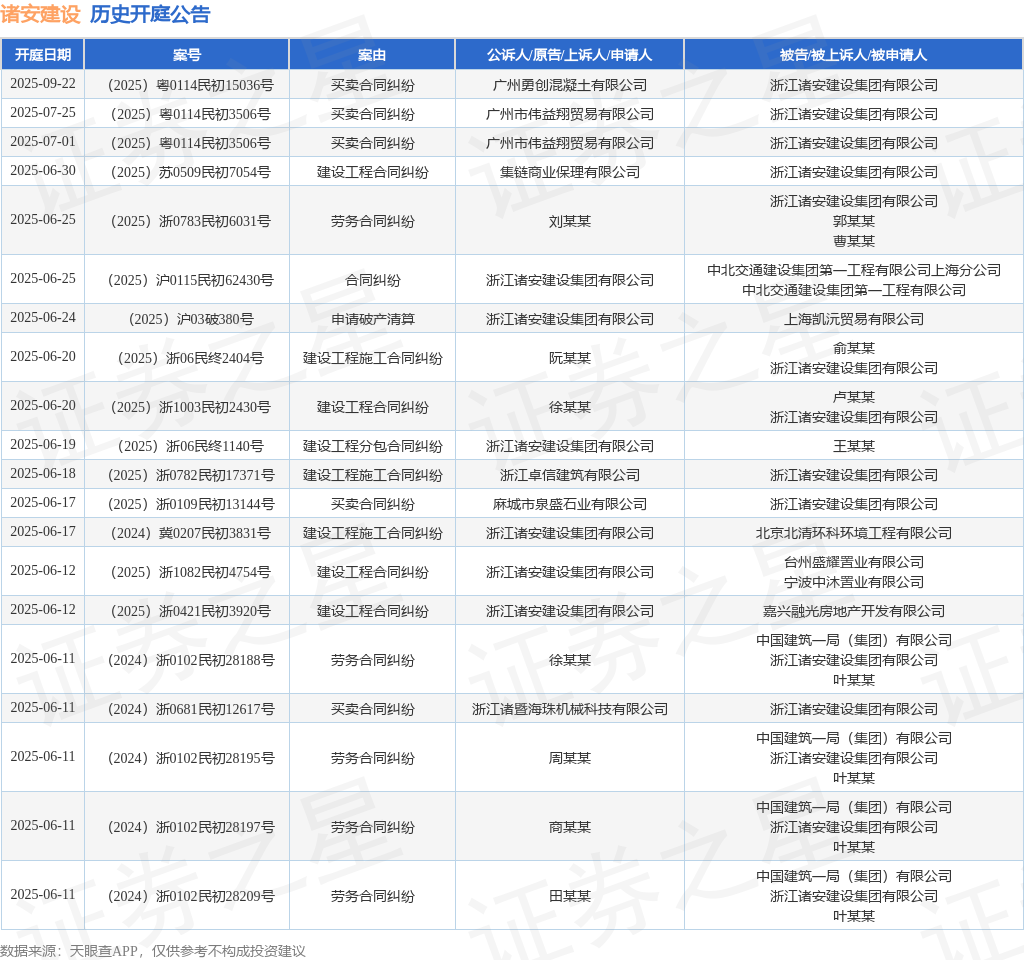Click defendant 嘉兴融光房地产开发有限公司

click(x=854, y=611)
